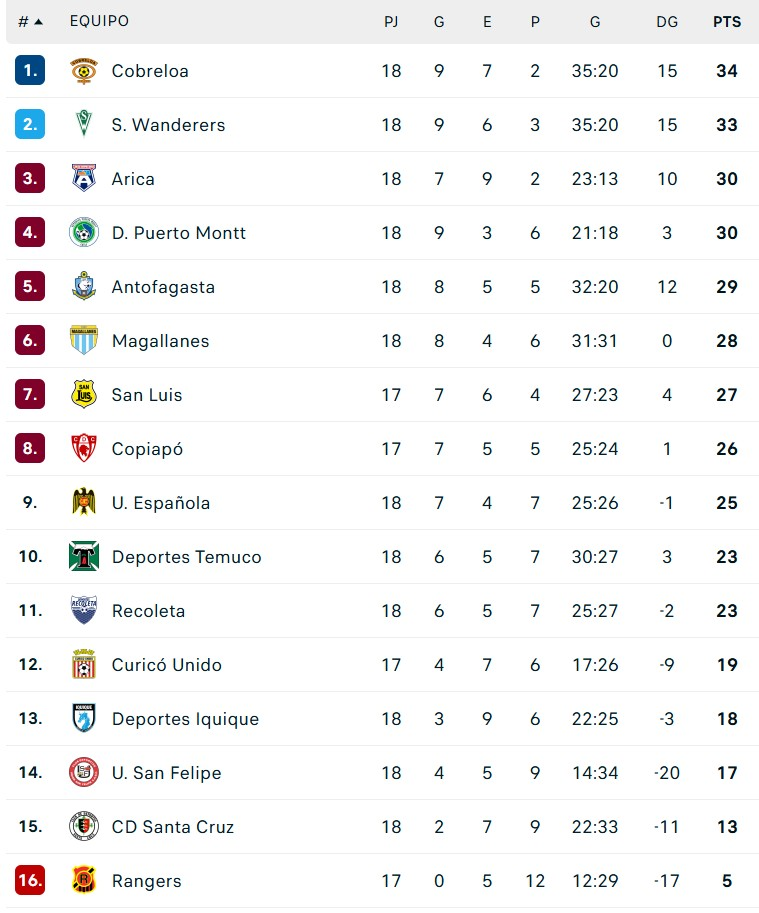Screen dimensions: 759x913
Task: Open the Copiapó team link
Action: pyautogui.click(x=147, y=449)
